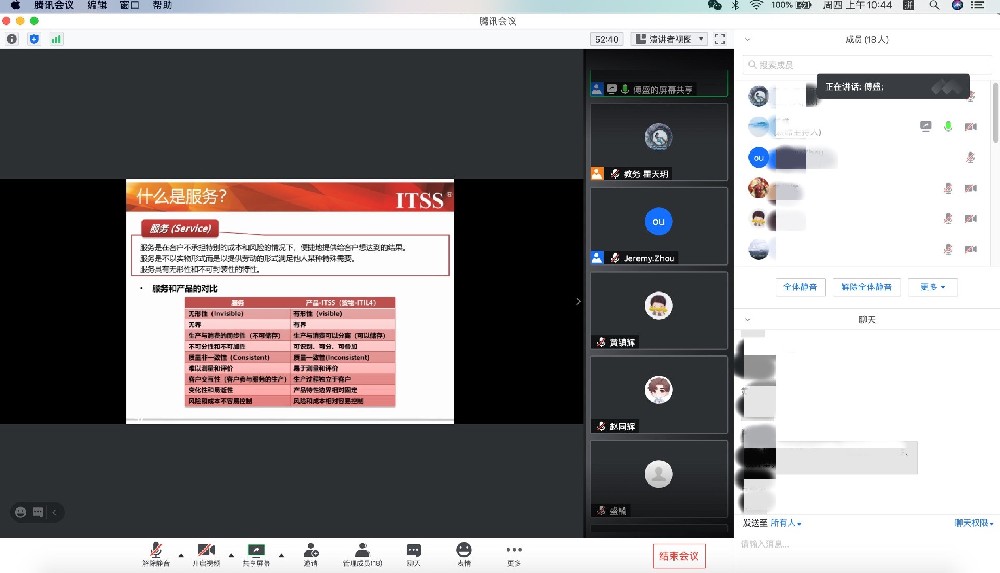The width and height of the screenshot is (1000, 573).
Task: Unmute the microphone in the bottom toolbar
Action: [156, 554]
